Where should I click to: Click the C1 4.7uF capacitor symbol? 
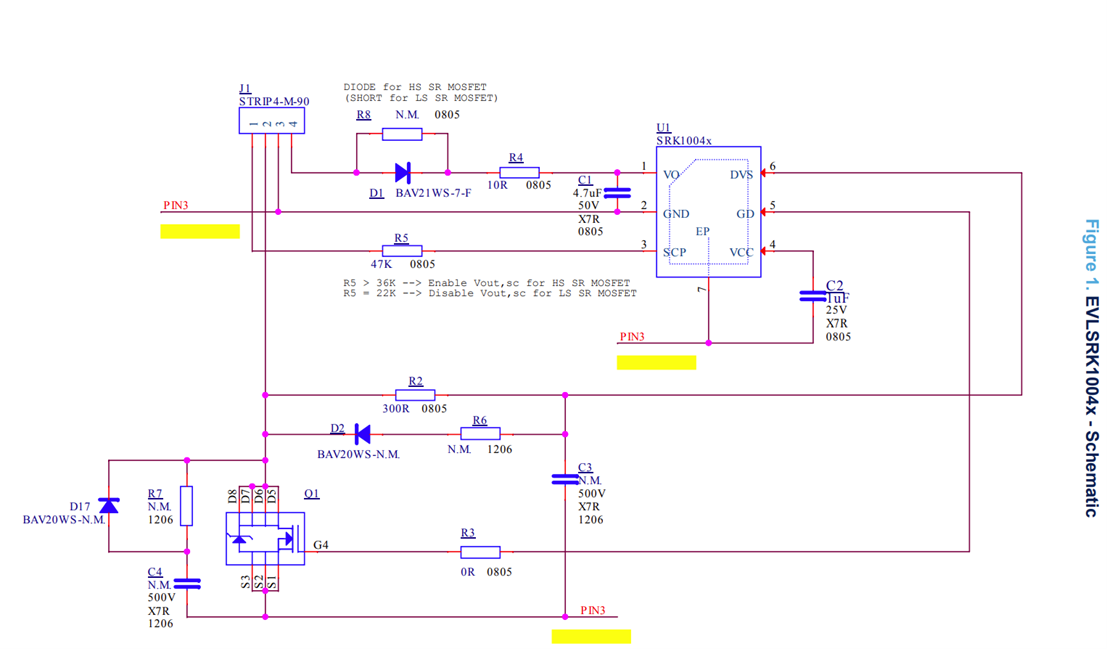[x=619, y=192]
